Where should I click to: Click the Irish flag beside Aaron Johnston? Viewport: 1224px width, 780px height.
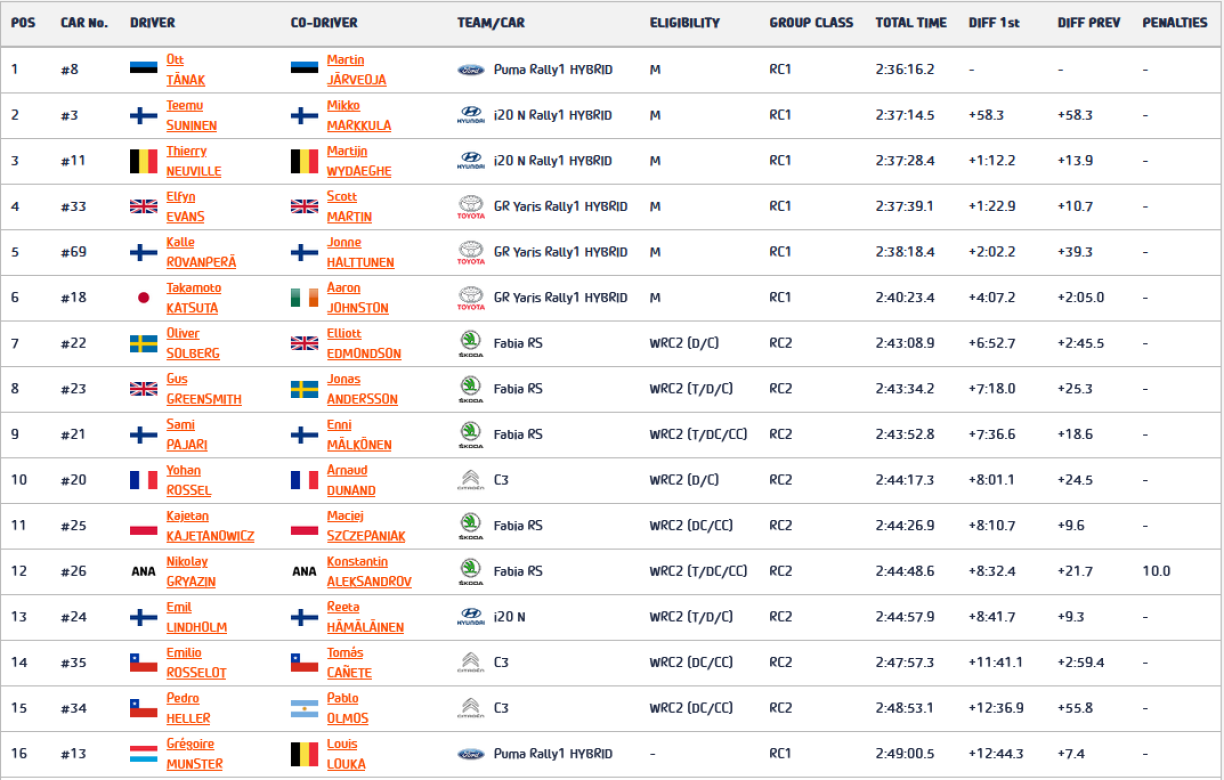[304, 298]
